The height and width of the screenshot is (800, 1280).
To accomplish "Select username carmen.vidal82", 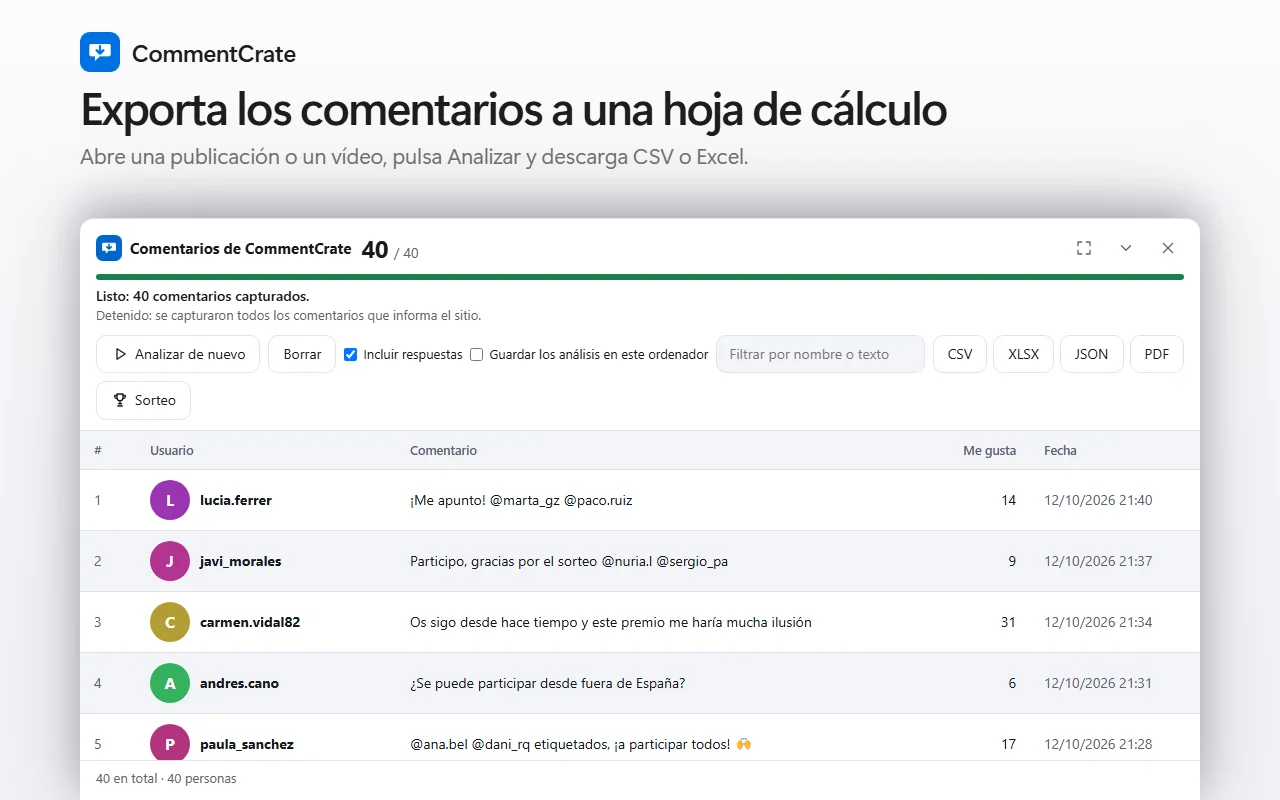I will 250,622.
